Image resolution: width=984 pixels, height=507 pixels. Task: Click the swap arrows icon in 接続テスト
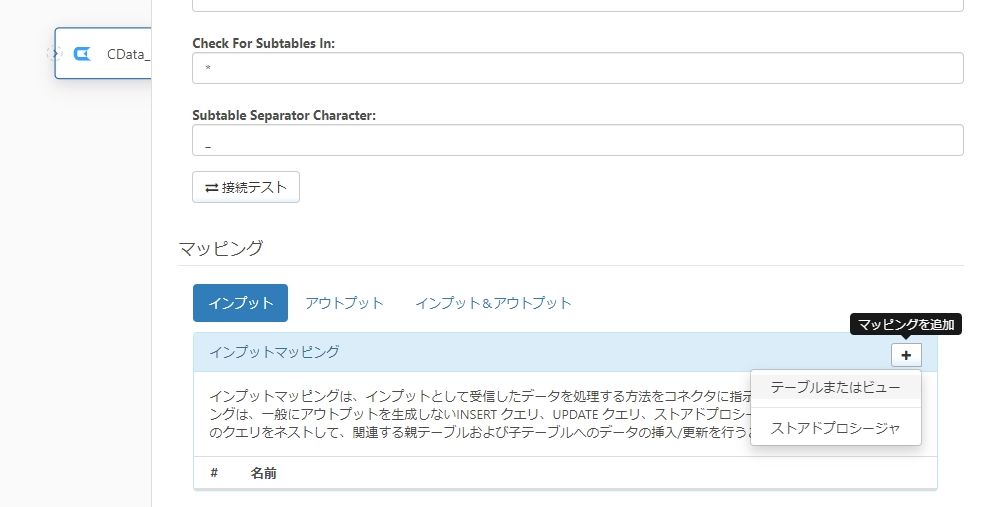point(211,188)
